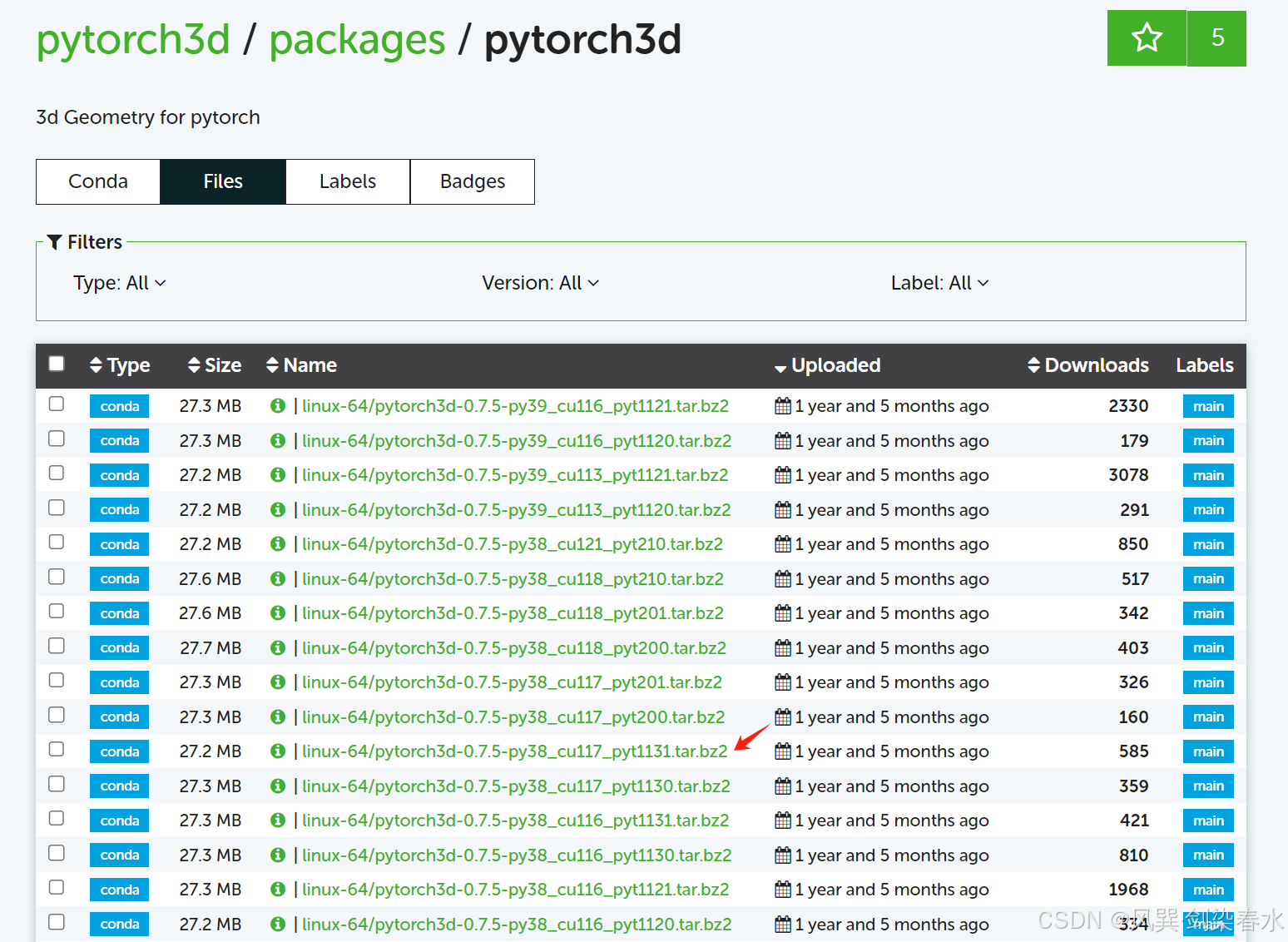Sort table by Uploaded column
The height and width of the screenshot is (942, 1288).
(x=827, y=365)
